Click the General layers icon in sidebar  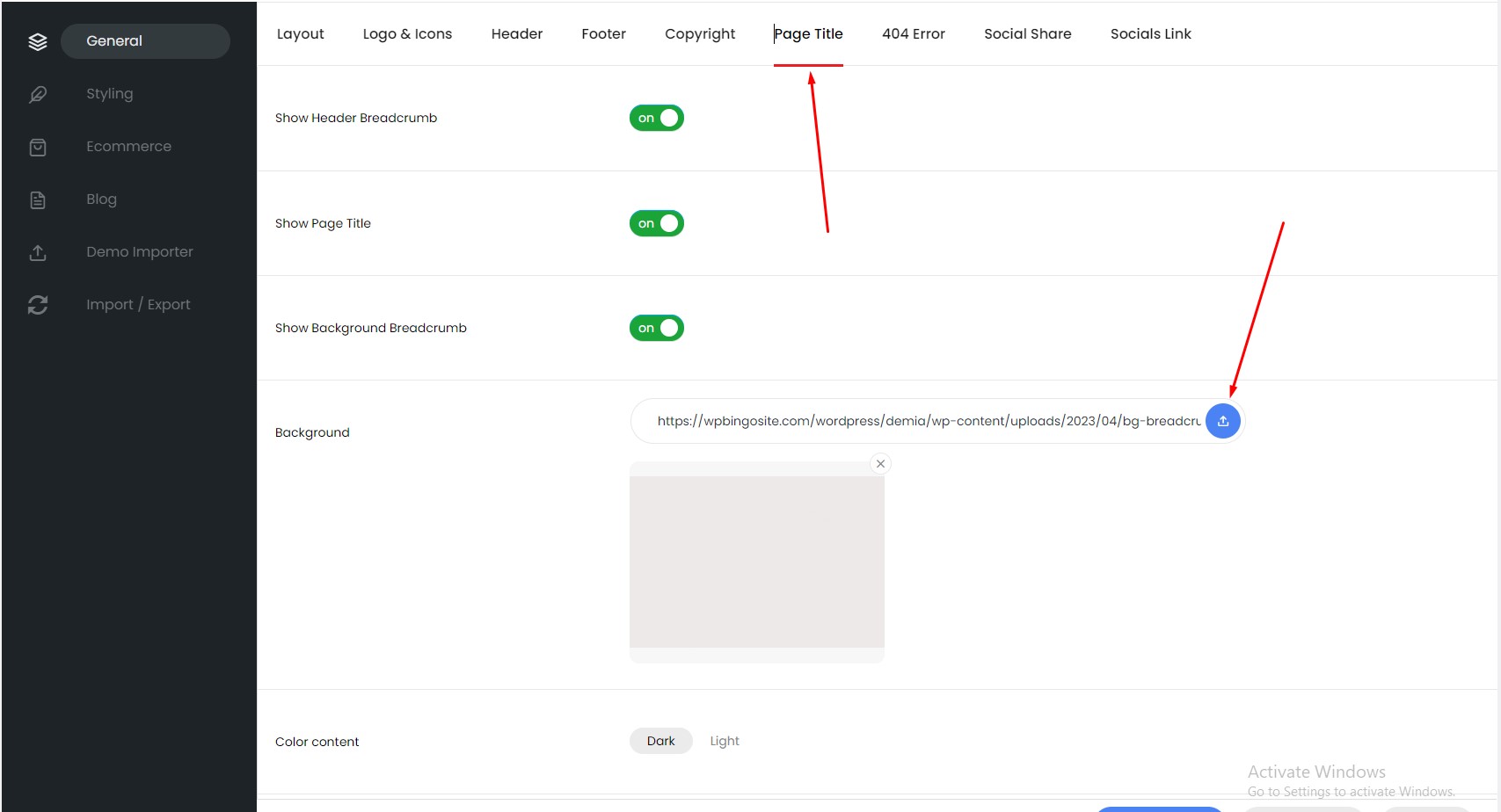38,41
